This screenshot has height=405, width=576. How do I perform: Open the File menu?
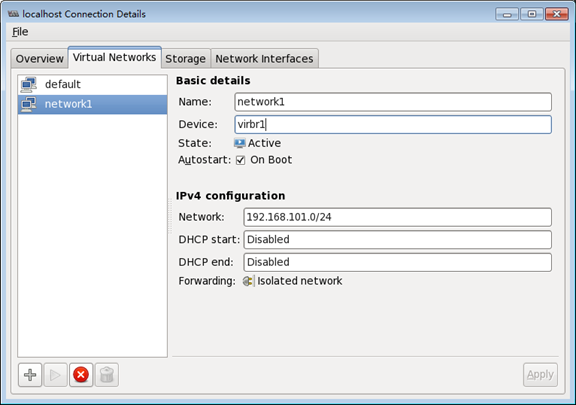tap(20, 32)
